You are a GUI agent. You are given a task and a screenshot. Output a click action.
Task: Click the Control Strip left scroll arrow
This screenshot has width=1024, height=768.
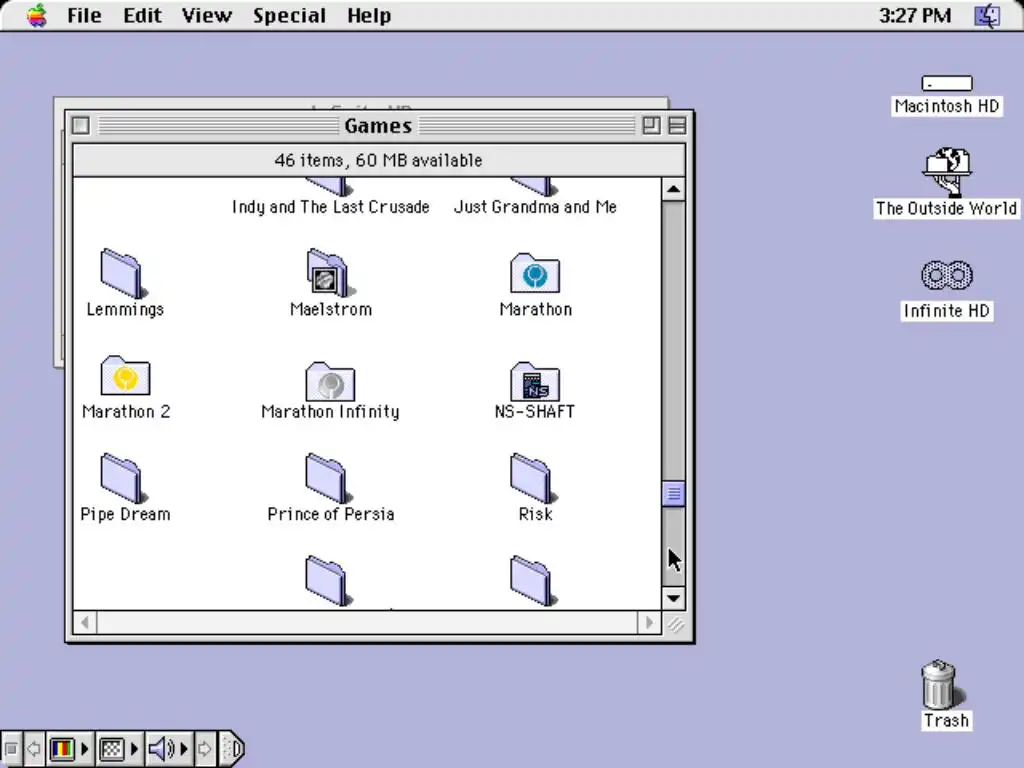coord(33,748)
